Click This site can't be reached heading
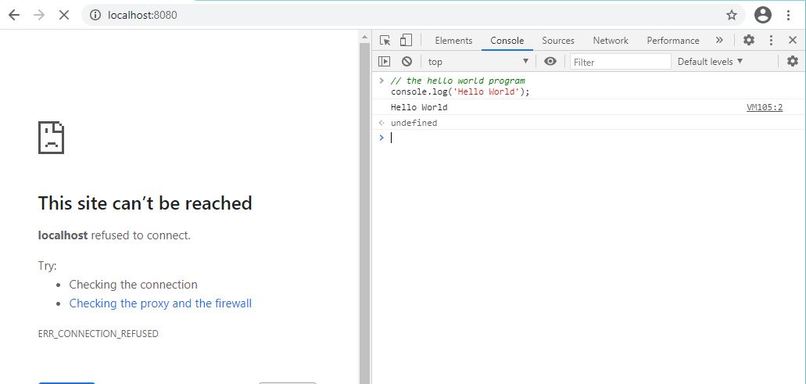This screenshot has width=806, height=384. (145, 203)
